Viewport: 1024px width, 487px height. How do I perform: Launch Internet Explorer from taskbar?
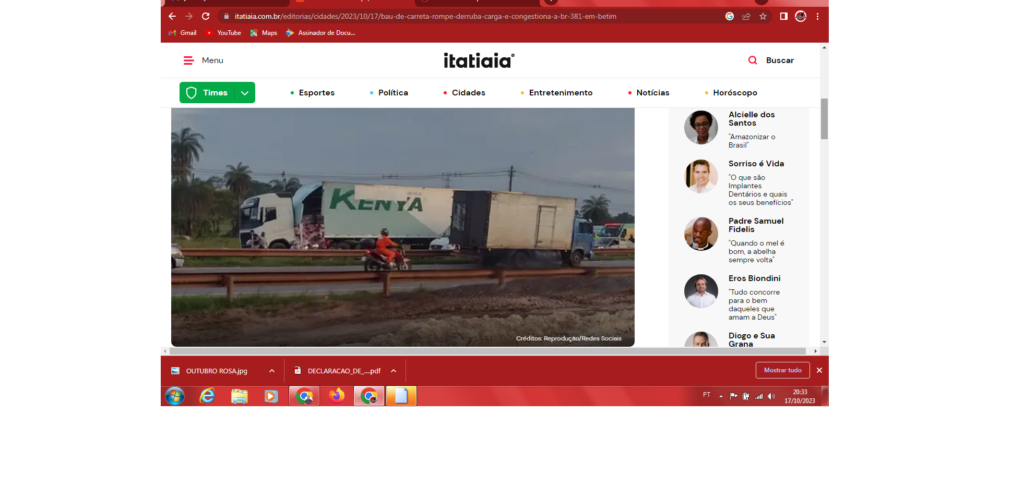207,396
